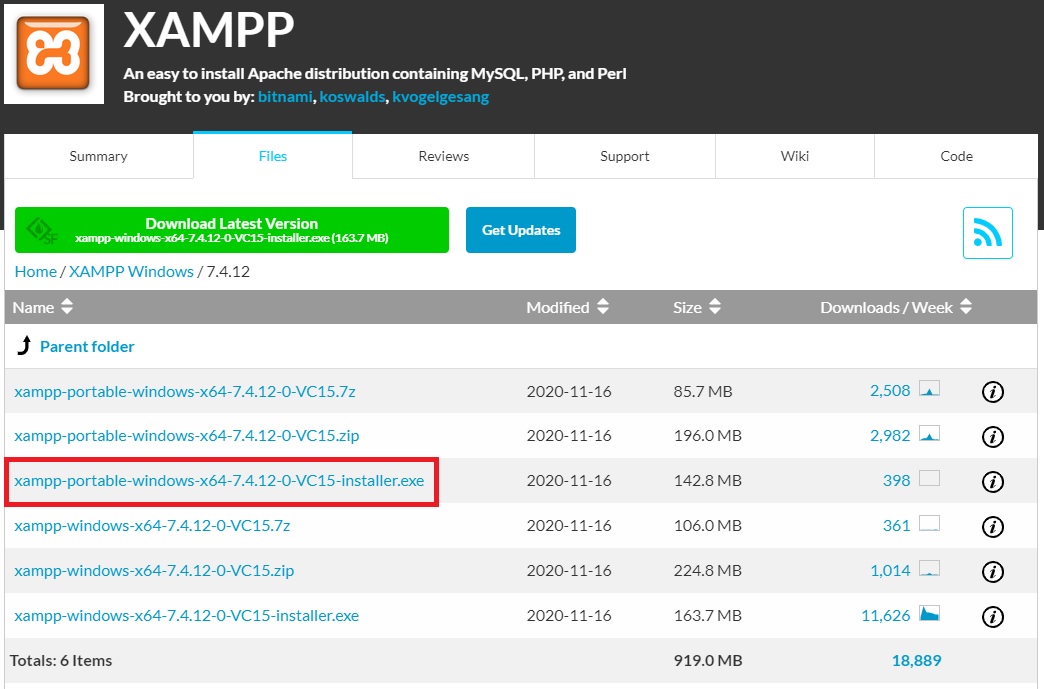Click the 11,626 weekly downloads count
The height and width of the screenshot is (689, 1044).
coord(886,616)
